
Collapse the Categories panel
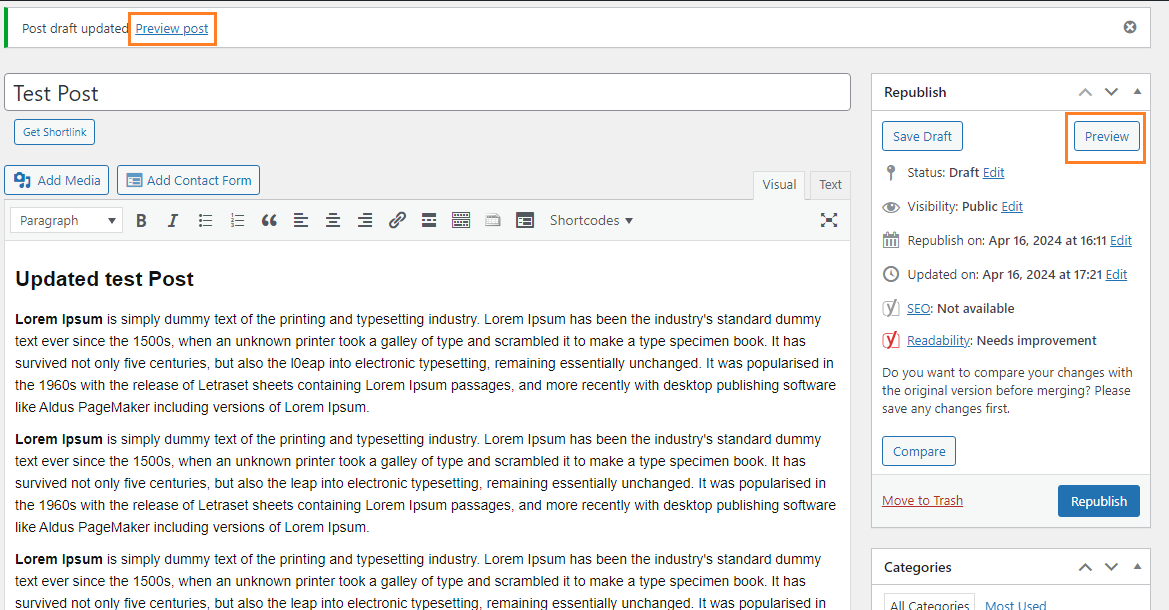[x=1137, y=567]
